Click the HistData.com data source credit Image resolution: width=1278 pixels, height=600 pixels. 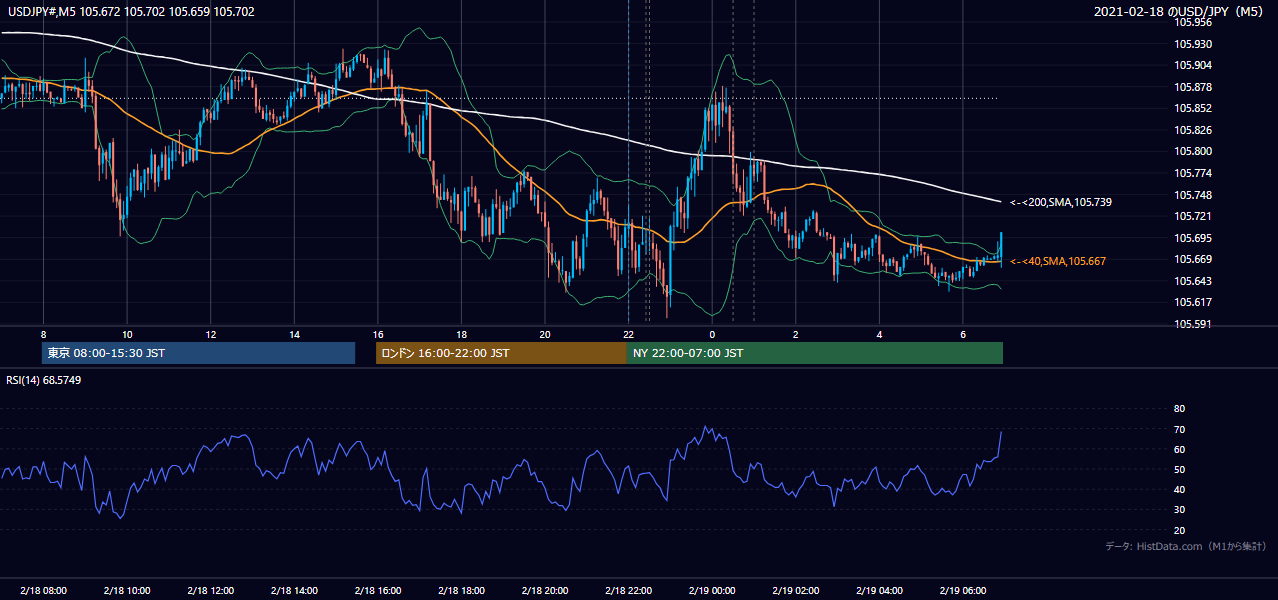tap(1186, 546)
